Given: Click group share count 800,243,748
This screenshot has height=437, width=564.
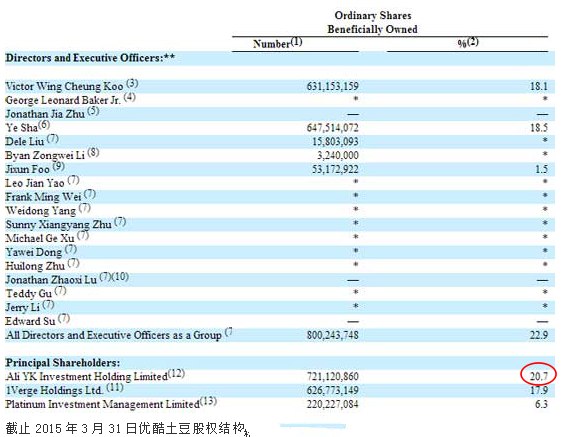Looking at the screenshot, I should [x=332, y=335].
